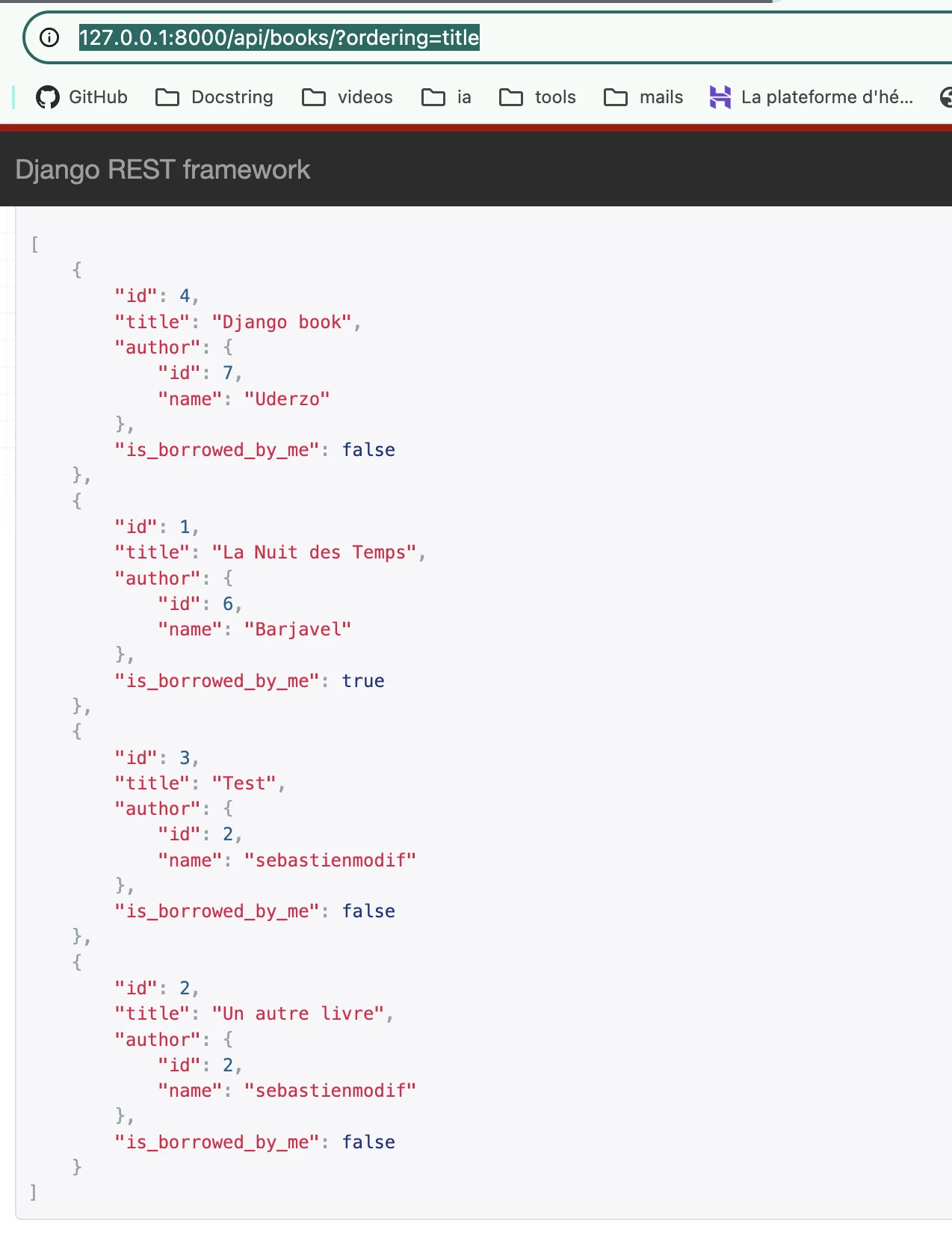Click the "Test" title value
Screen dimensions: 952x1259
[244, 784]
